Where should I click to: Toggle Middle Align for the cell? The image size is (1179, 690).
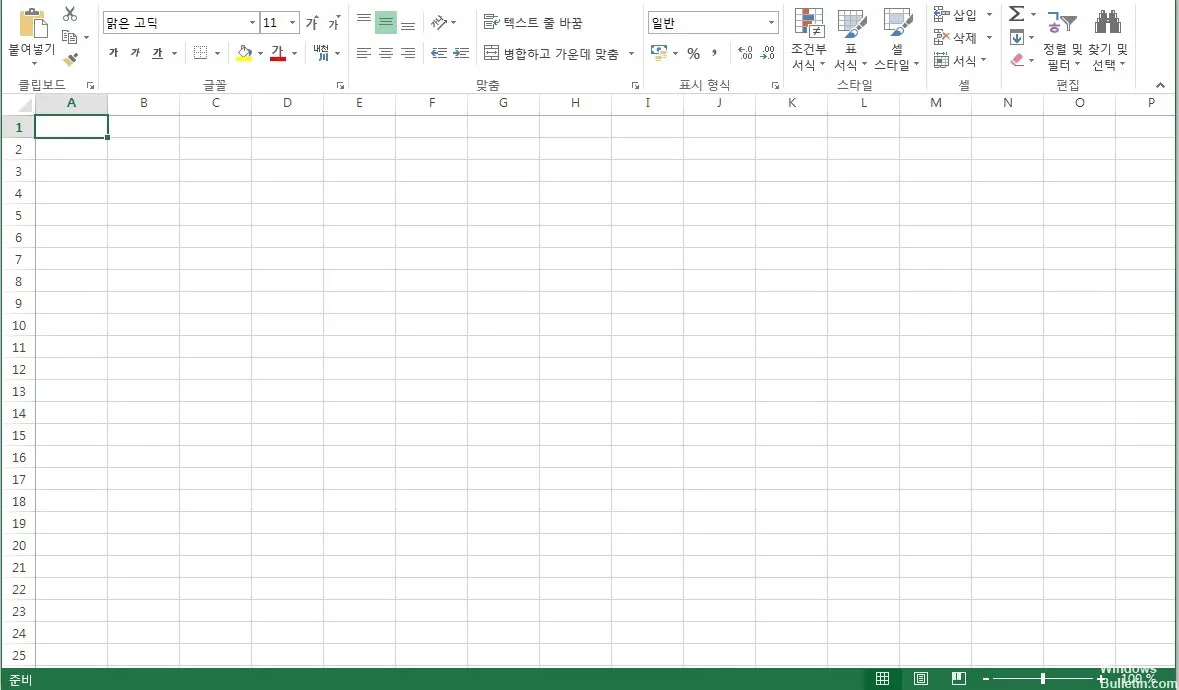[x=385, y=23]
